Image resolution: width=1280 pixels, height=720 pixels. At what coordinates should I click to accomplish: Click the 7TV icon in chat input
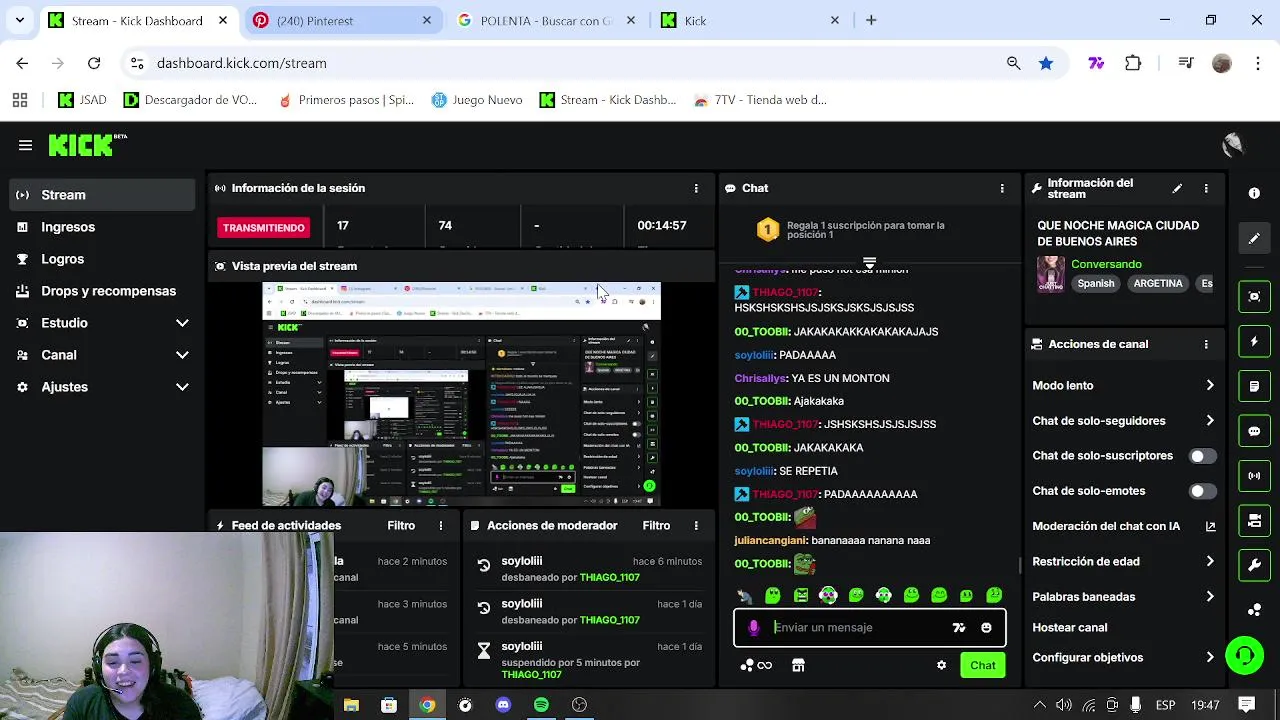click(959, 628)
